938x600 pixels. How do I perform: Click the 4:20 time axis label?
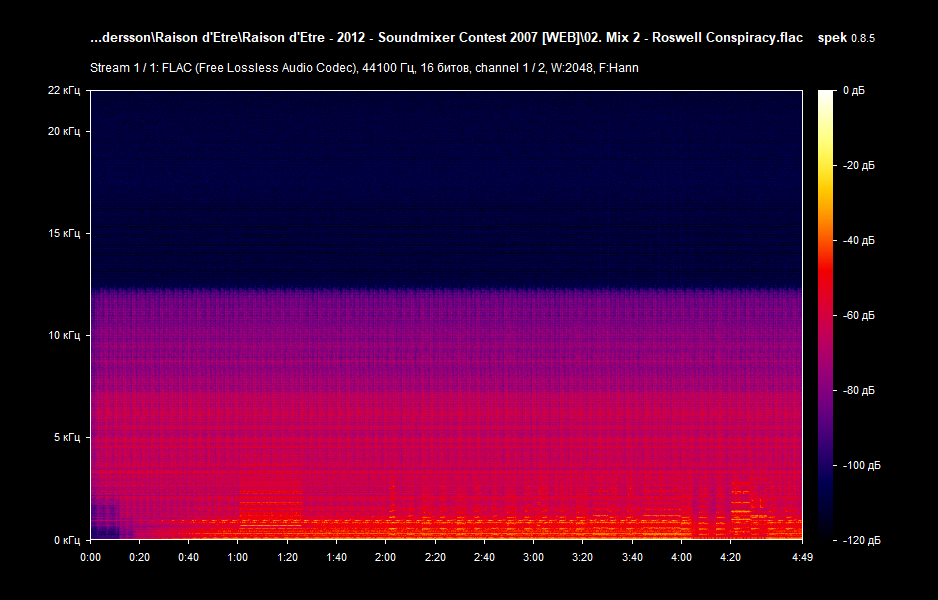pyautogui.click(x=730, y=558)
